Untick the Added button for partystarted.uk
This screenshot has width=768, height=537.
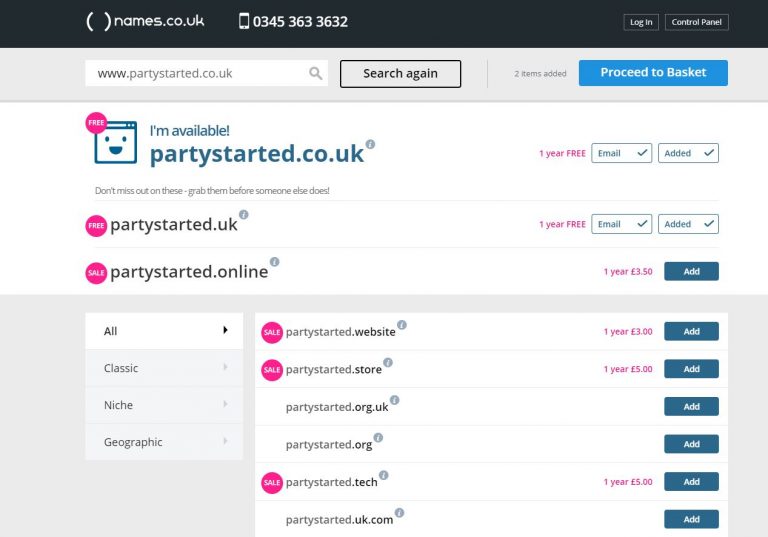[688, 224]
